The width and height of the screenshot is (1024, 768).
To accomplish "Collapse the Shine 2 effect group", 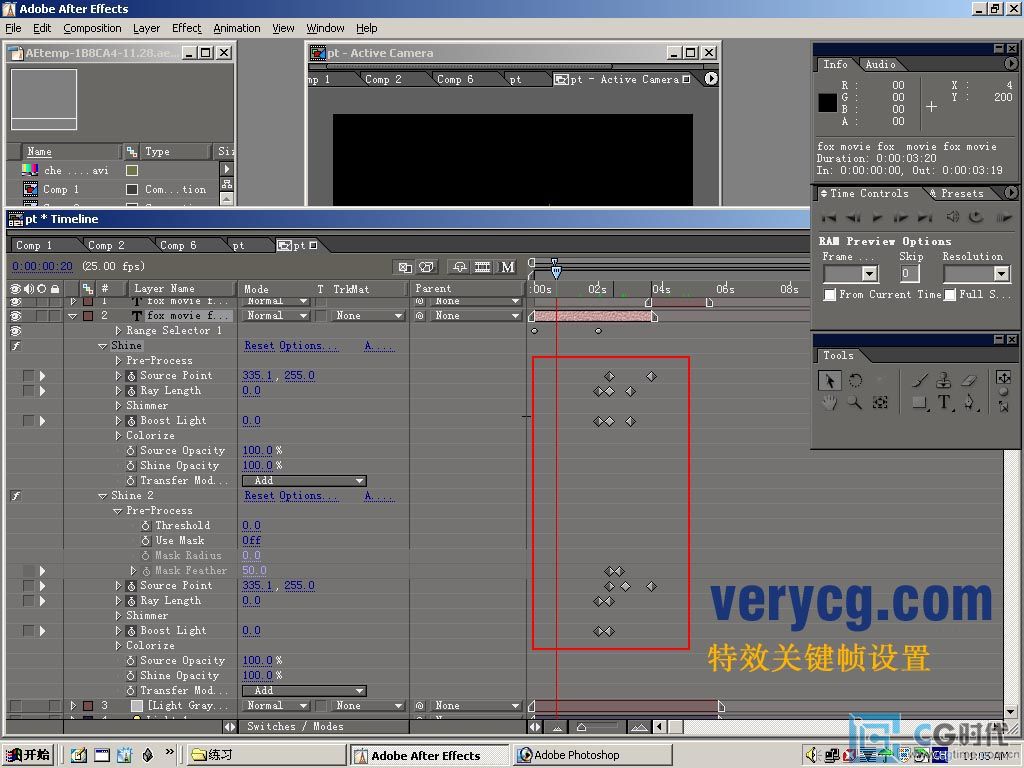I will 103,496.
